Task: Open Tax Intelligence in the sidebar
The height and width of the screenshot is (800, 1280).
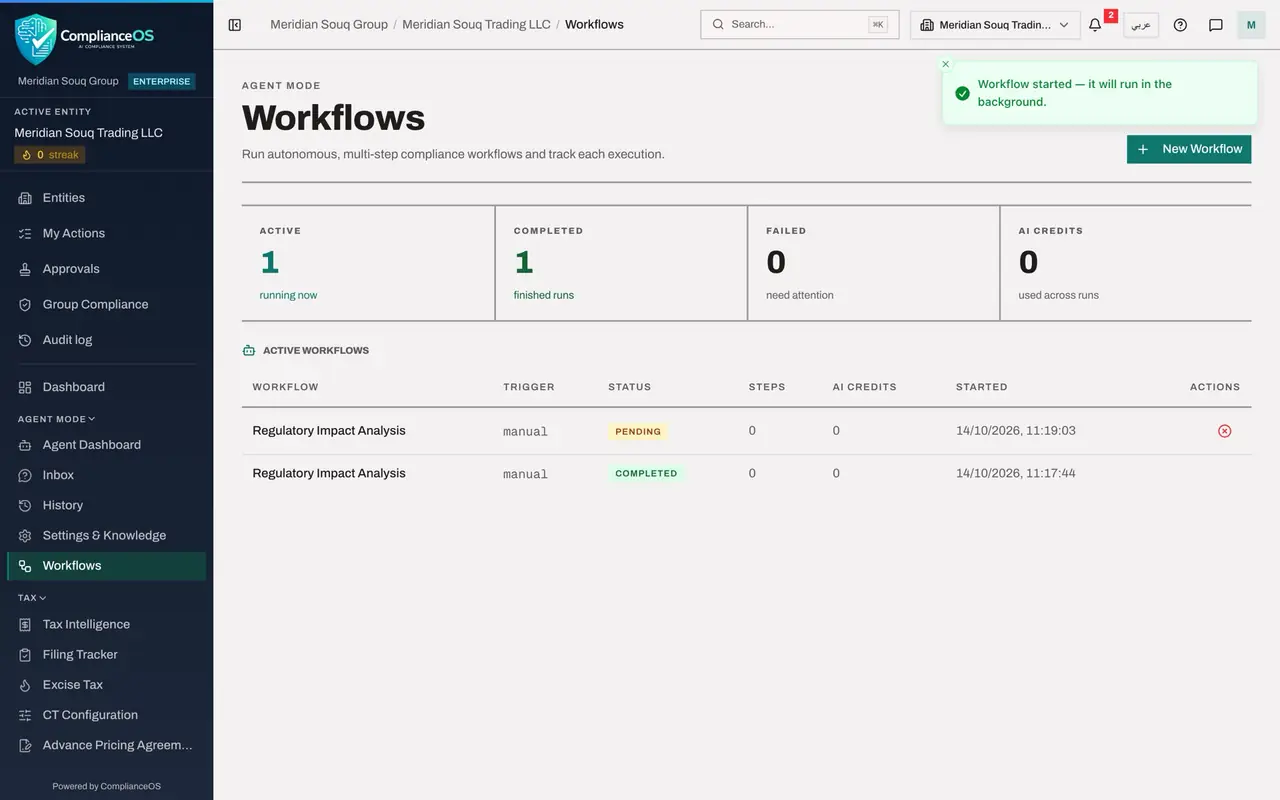Action: click(x=106, y=624)
